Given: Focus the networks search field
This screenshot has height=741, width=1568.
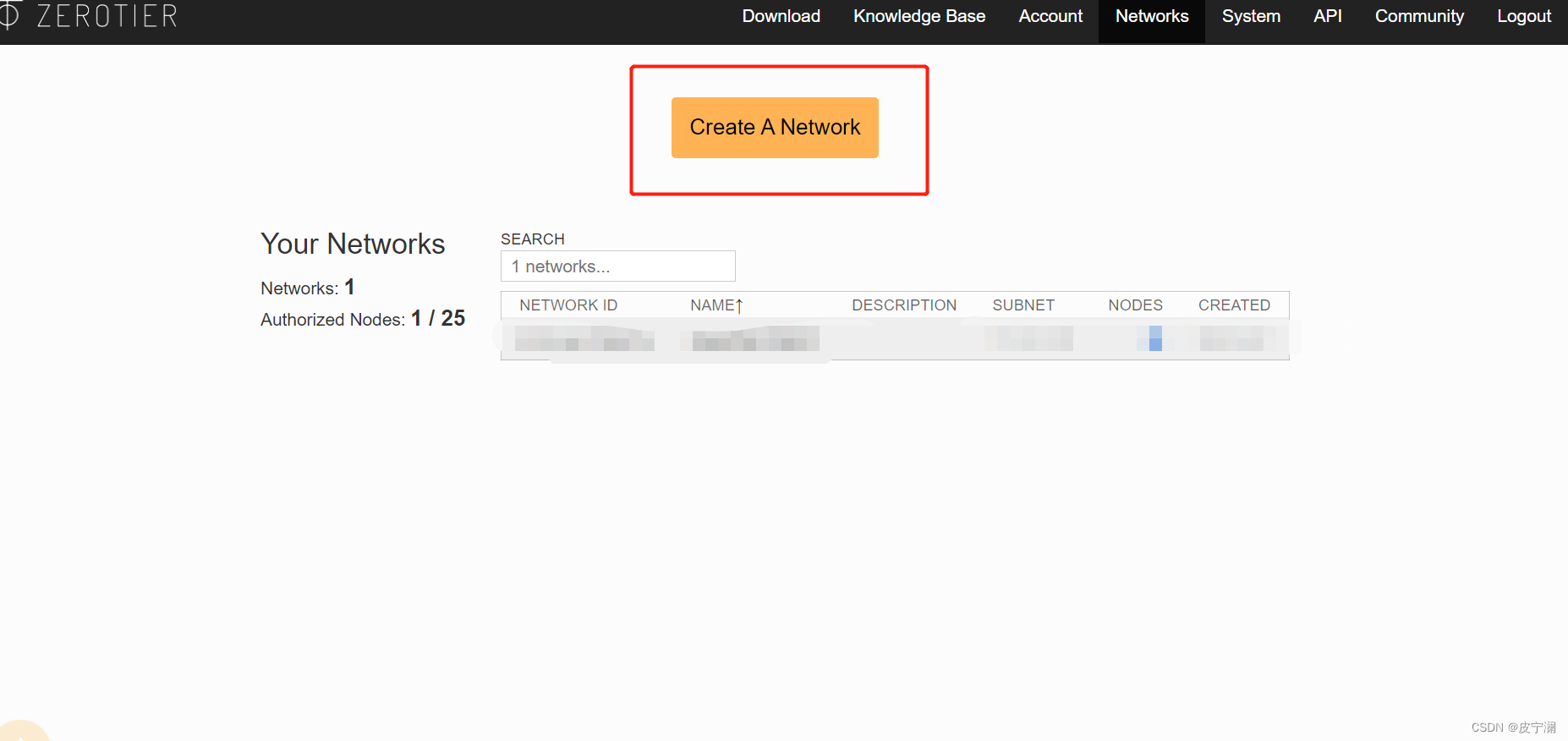Looking at the screenshot, I should (x=617, y=266).
